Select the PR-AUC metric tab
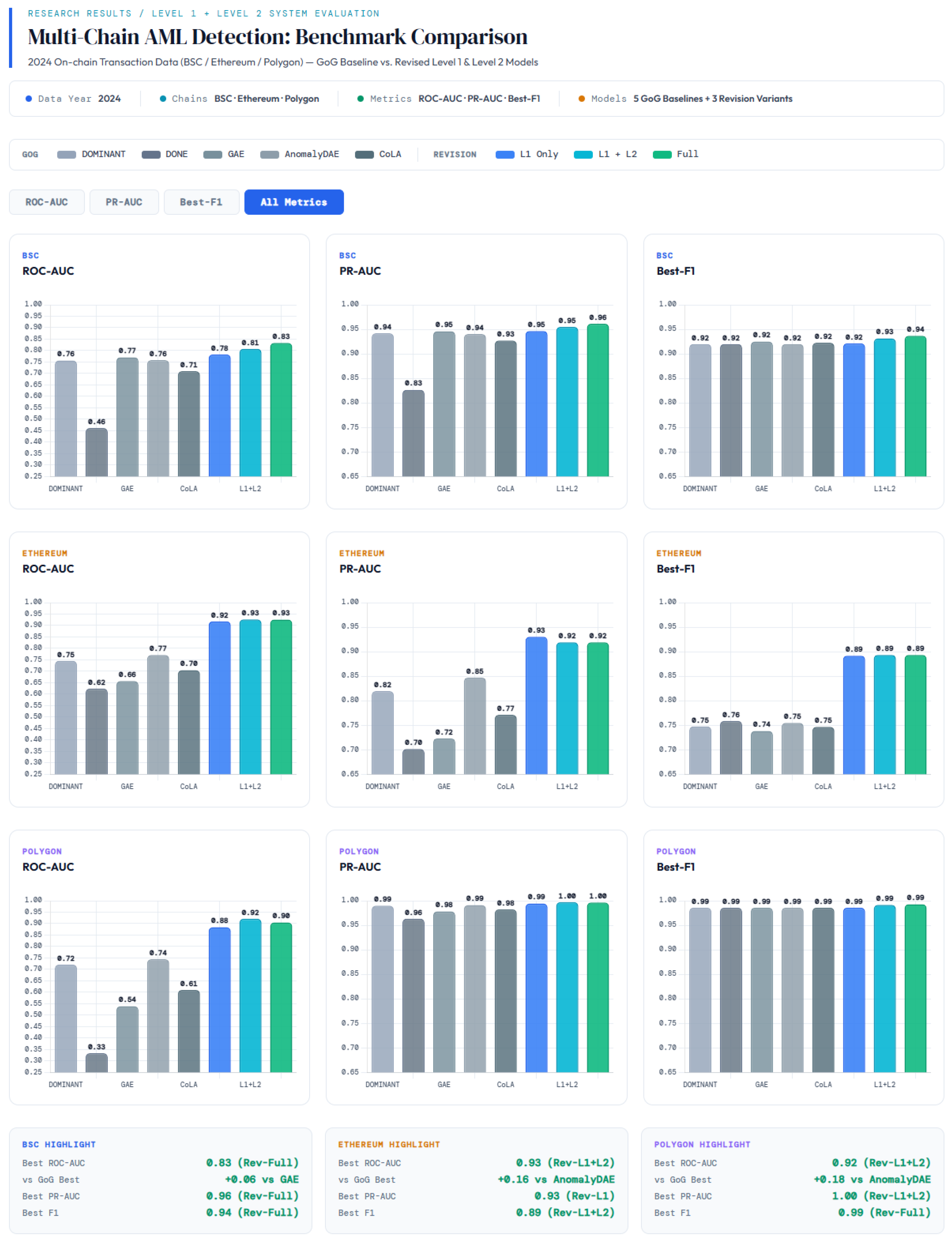Screen dimensions: 952x1242 [x=124, y=202]
